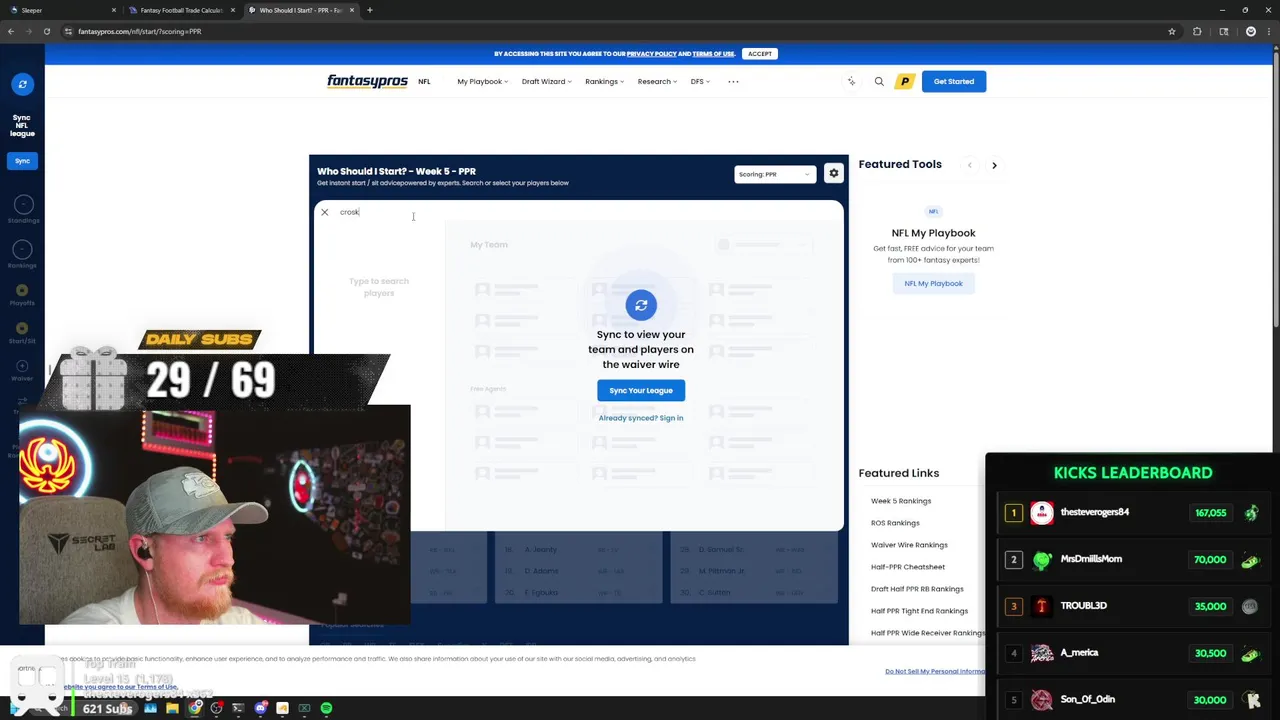
Task: Click the circular sync icon above Sync to view
Action: [x=641, y=305]
